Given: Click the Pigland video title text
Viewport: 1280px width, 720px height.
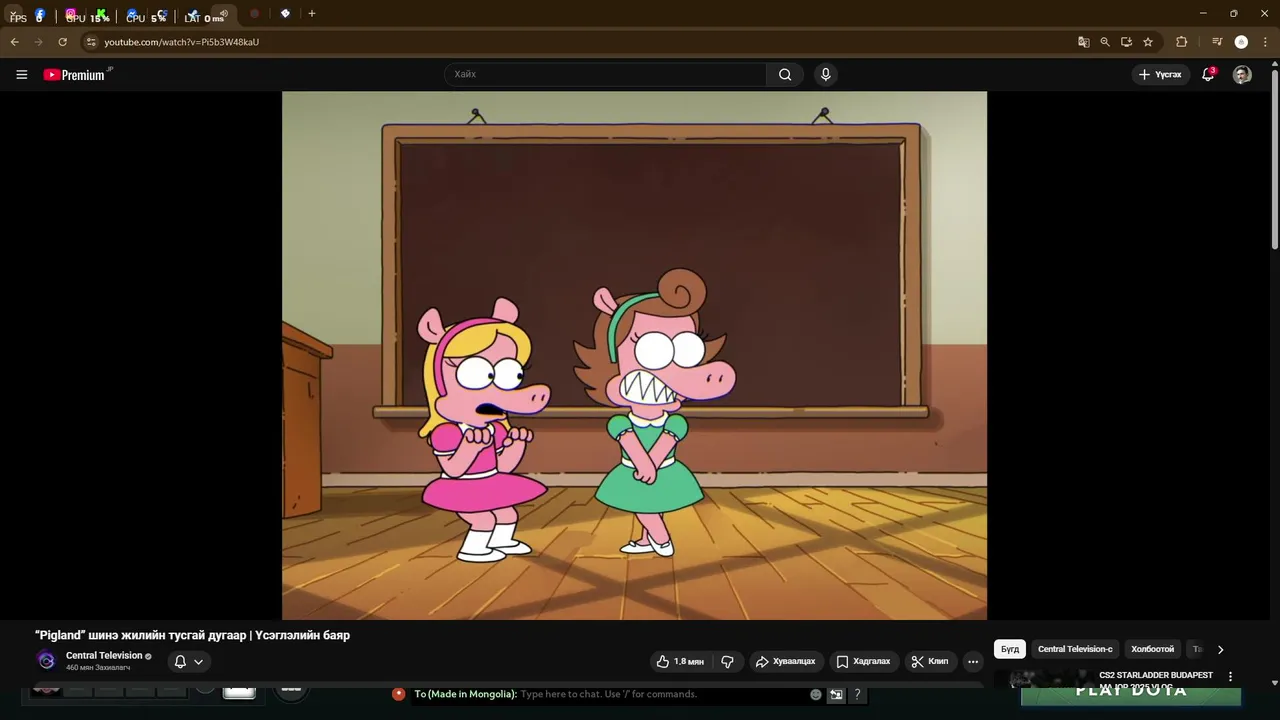Looking at the screenshot, I should point(192,635).
